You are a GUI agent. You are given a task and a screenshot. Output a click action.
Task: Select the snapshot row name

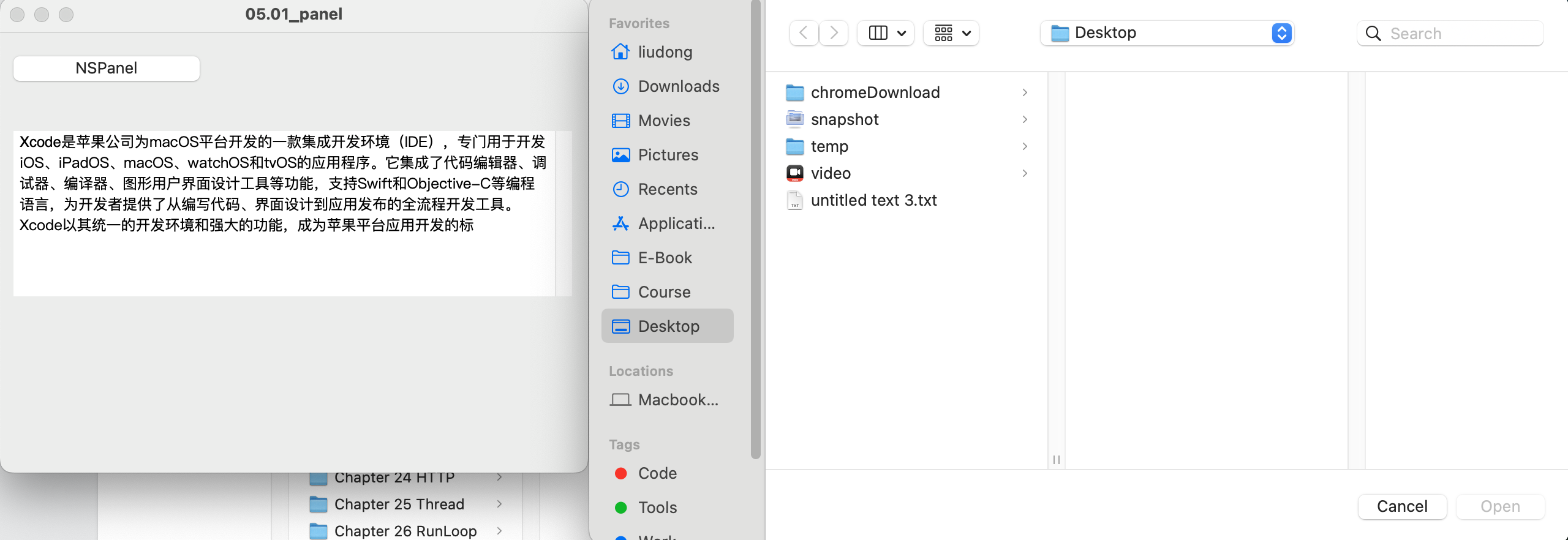coord(845,119)
